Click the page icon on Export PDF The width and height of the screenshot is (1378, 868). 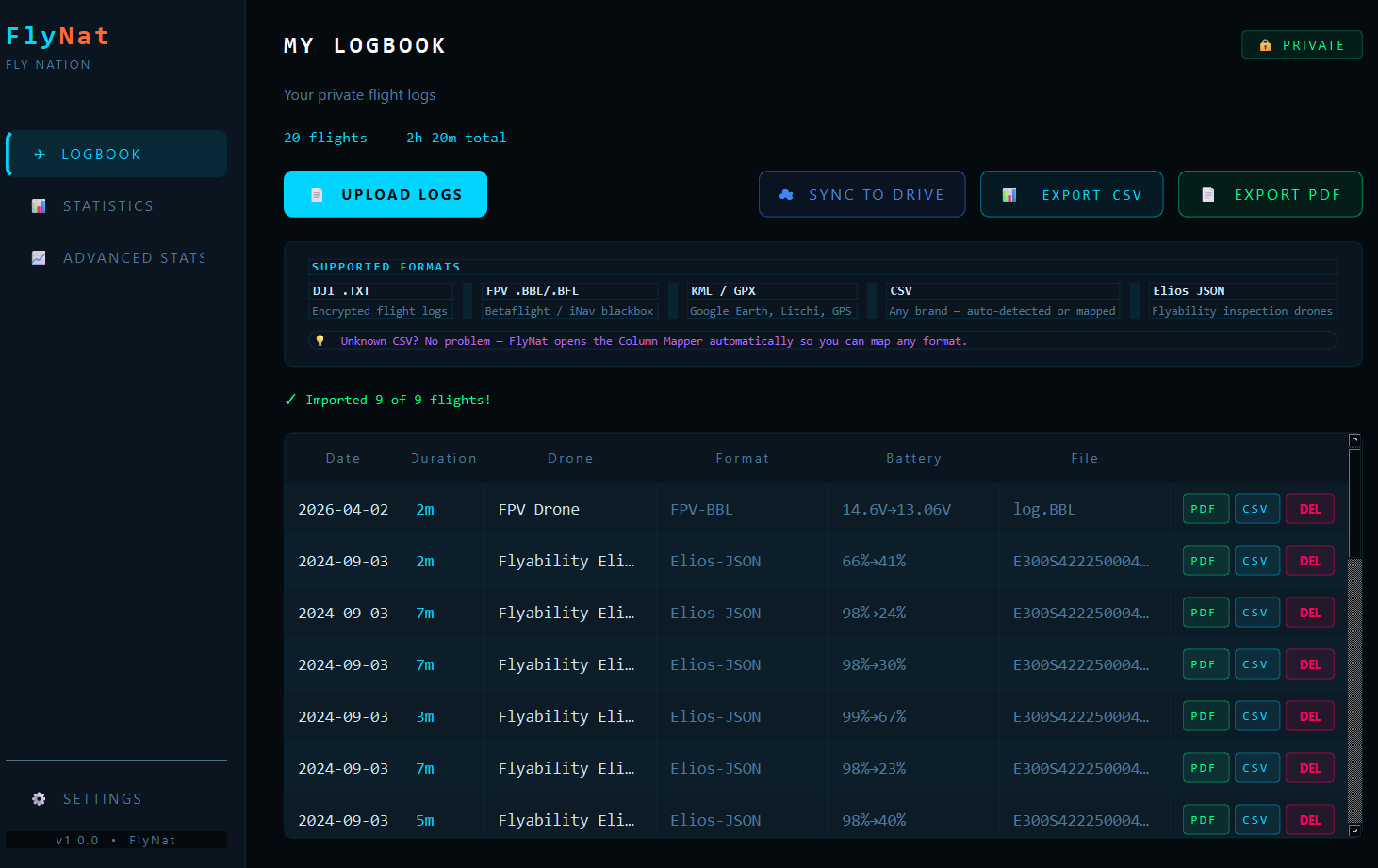(1208, 194)
